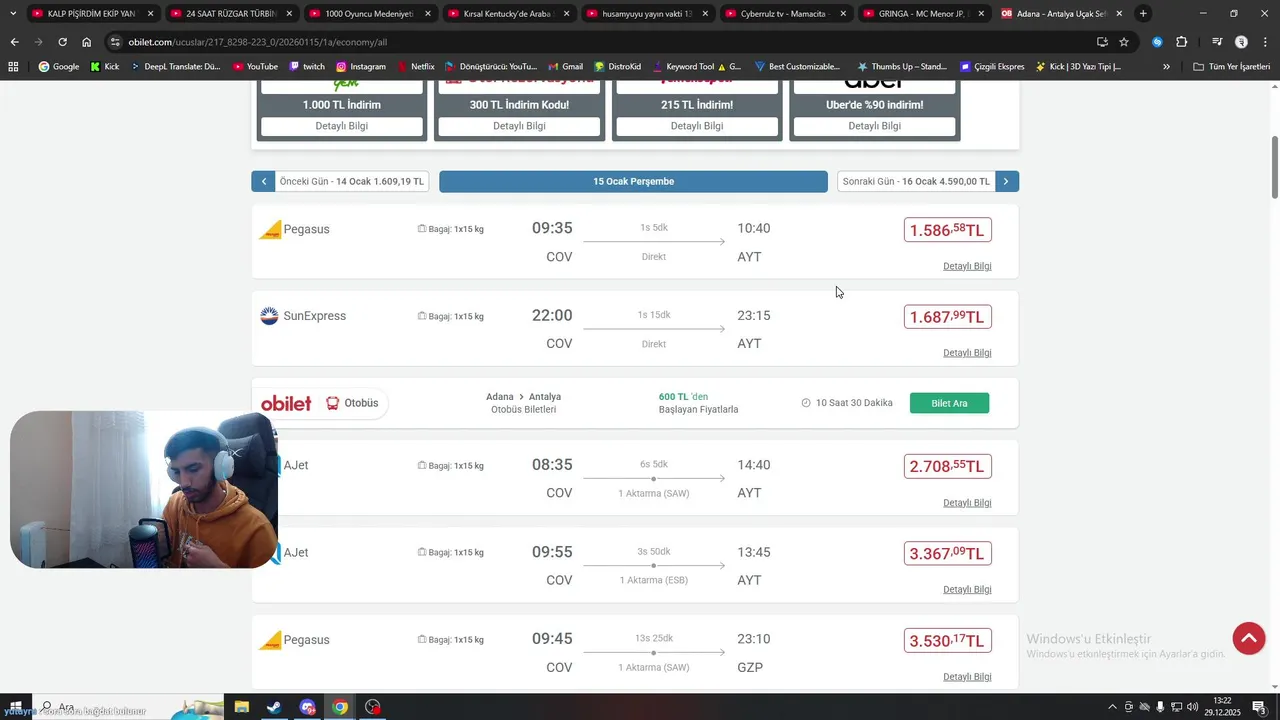Select the 3.530,17 TL Pegasus price
The height and width of the screenshot is (720, 1280).
(x=947, y=640)
